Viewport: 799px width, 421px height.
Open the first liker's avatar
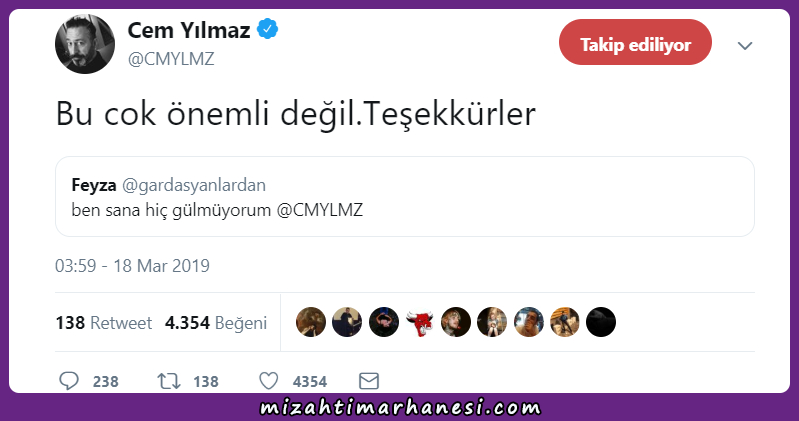(x=311, y=322)
